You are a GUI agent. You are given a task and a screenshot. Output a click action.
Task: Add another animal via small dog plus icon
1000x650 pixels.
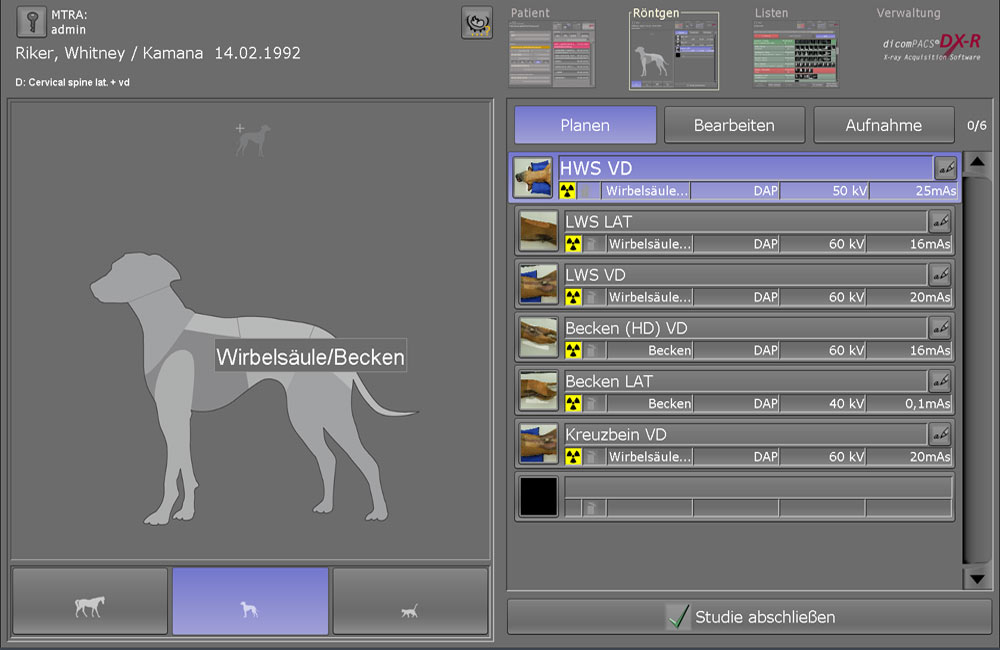[253, 140]
